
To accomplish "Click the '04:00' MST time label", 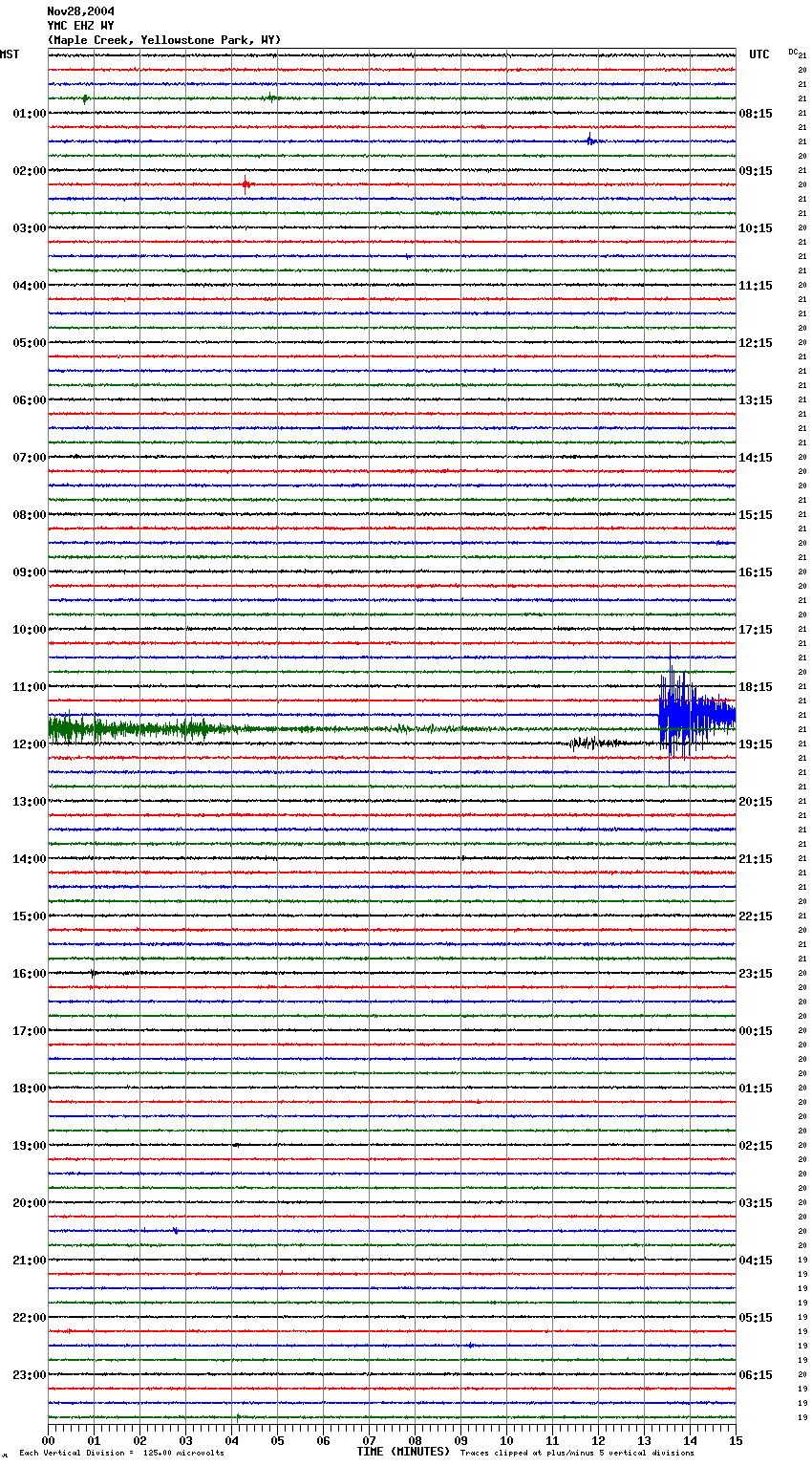I will tap(30, 286).
